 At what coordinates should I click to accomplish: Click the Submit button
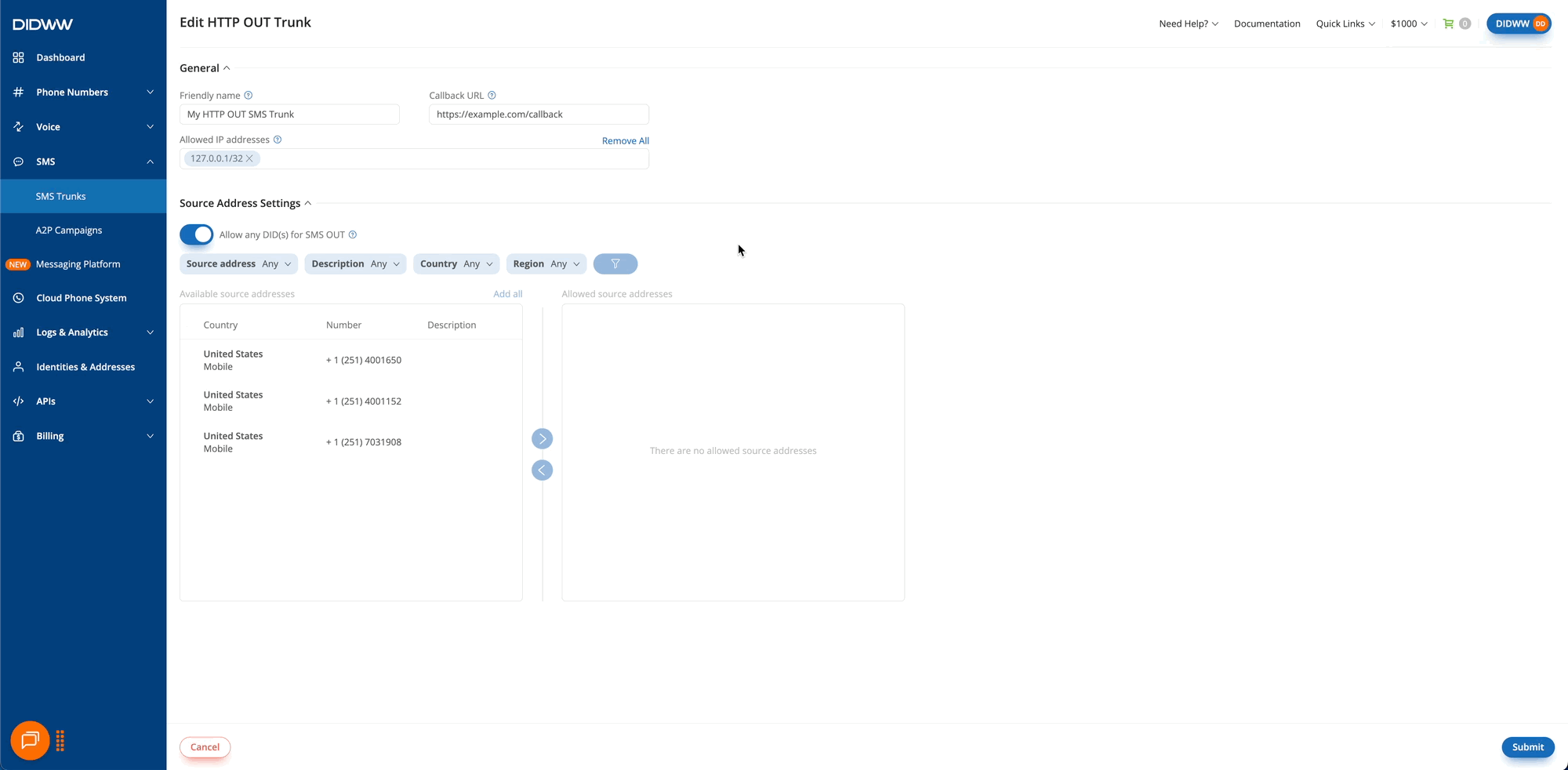(x=1527, y=747)
